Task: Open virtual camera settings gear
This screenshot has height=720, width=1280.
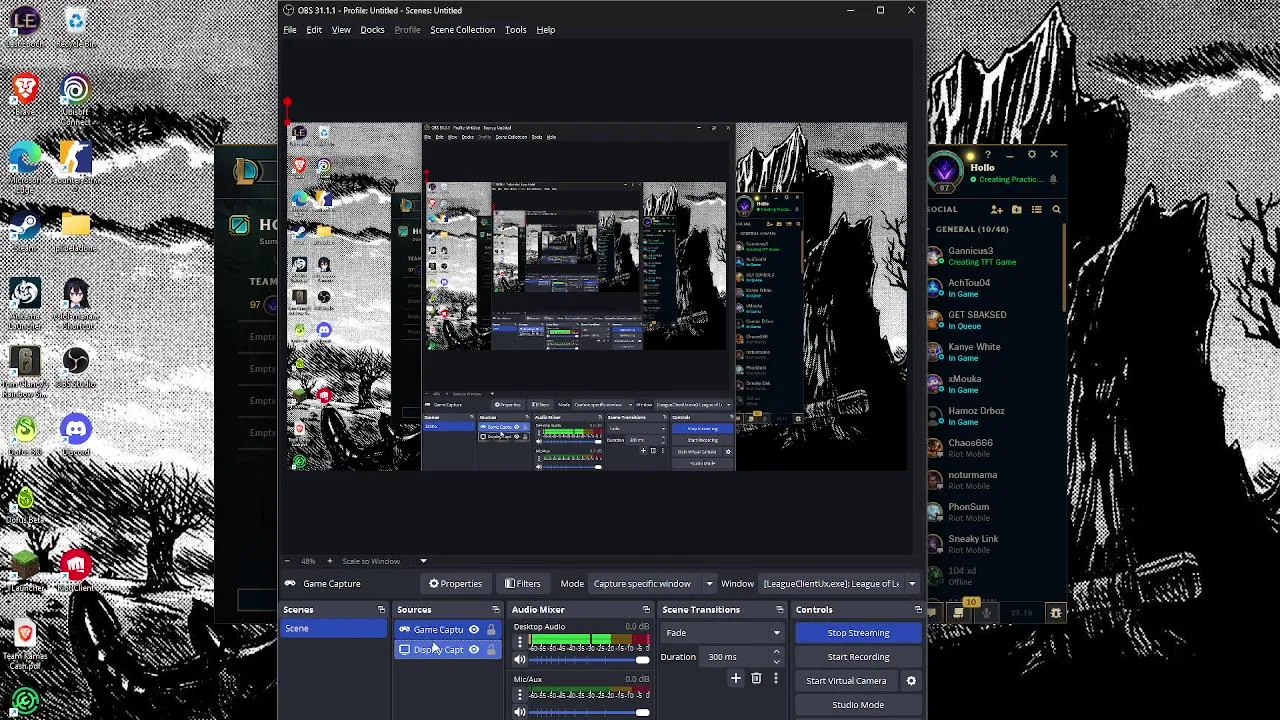Action: (x=911, y=681)
